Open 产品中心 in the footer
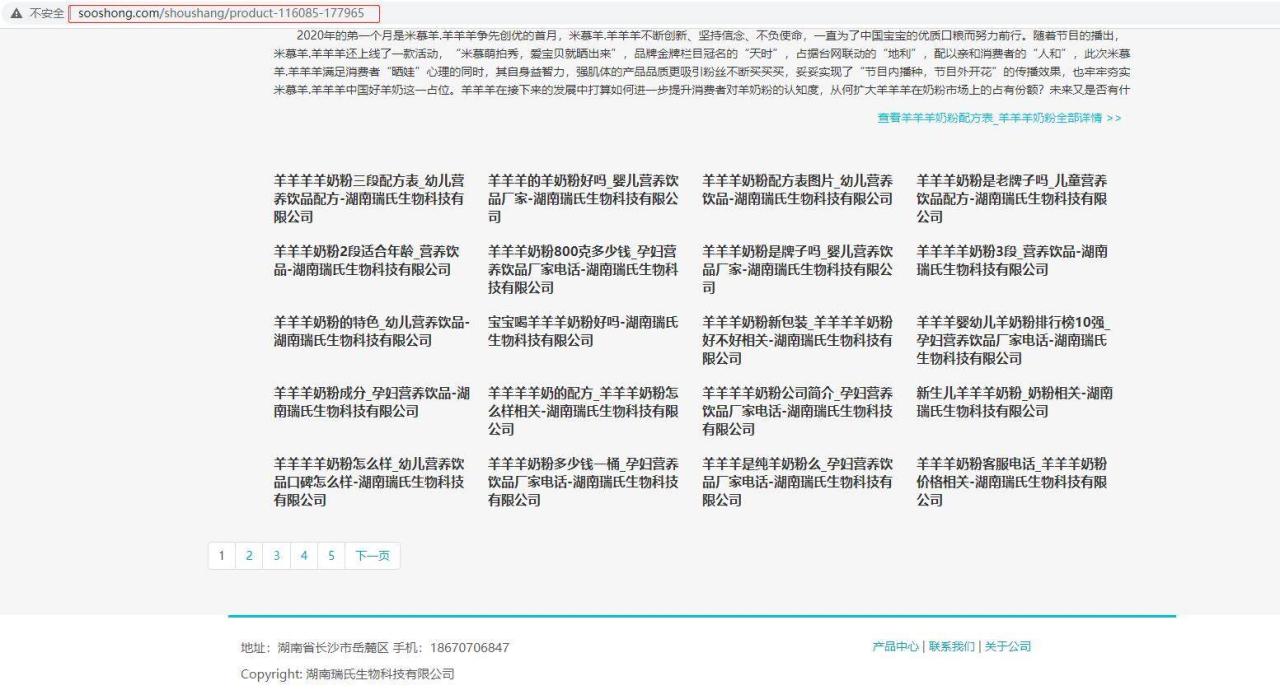1280x690 pixels. click(x=894, y=647)
